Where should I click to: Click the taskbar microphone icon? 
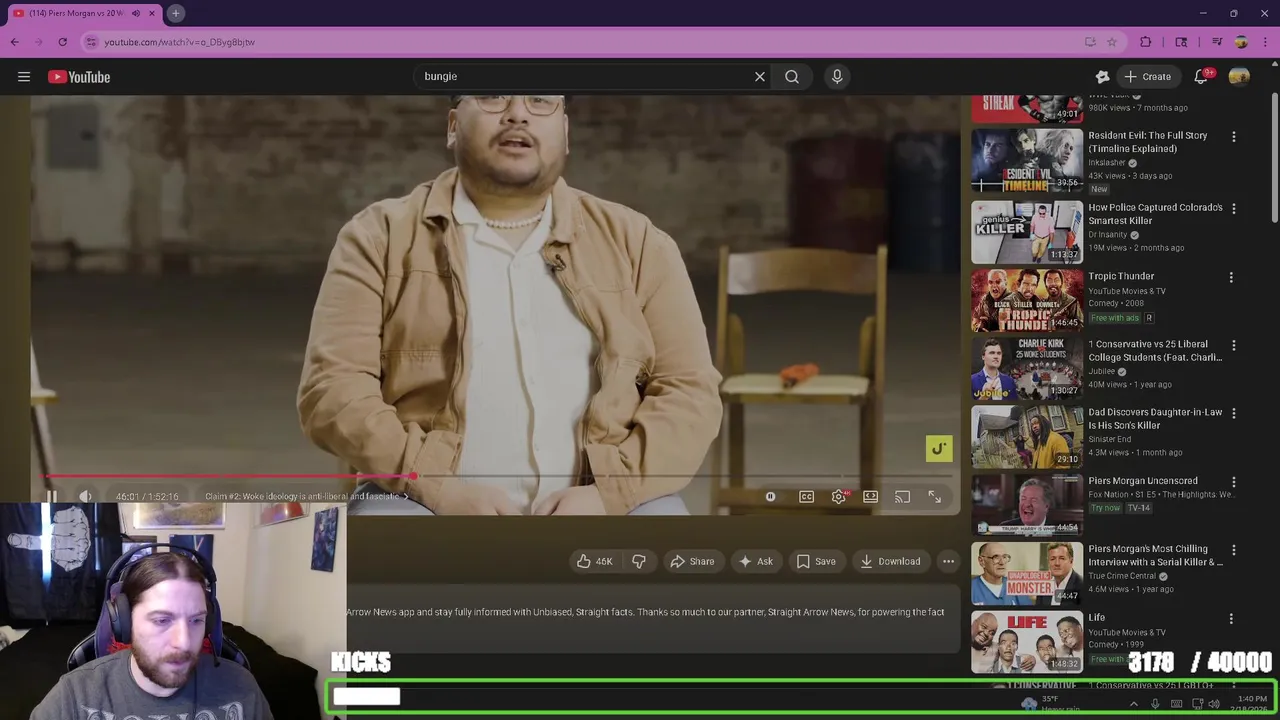tap(1155, 704)
